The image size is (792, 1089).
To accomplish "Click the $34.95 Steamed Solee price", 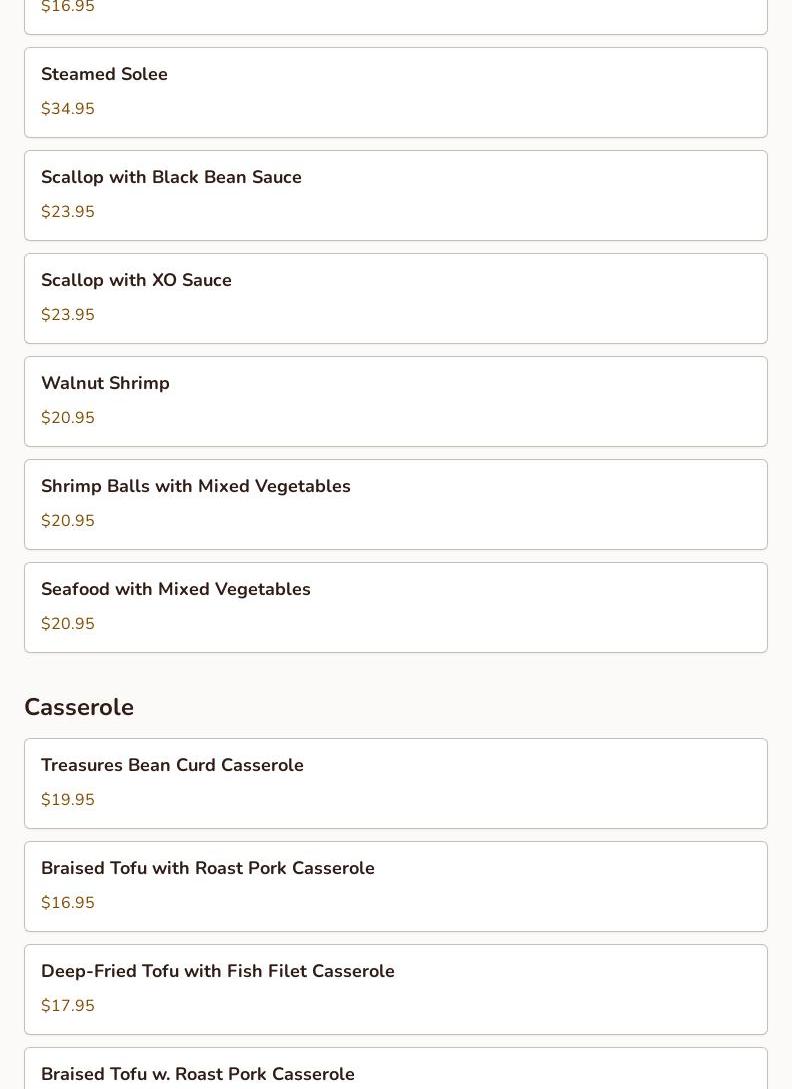I will pos(68,109).
